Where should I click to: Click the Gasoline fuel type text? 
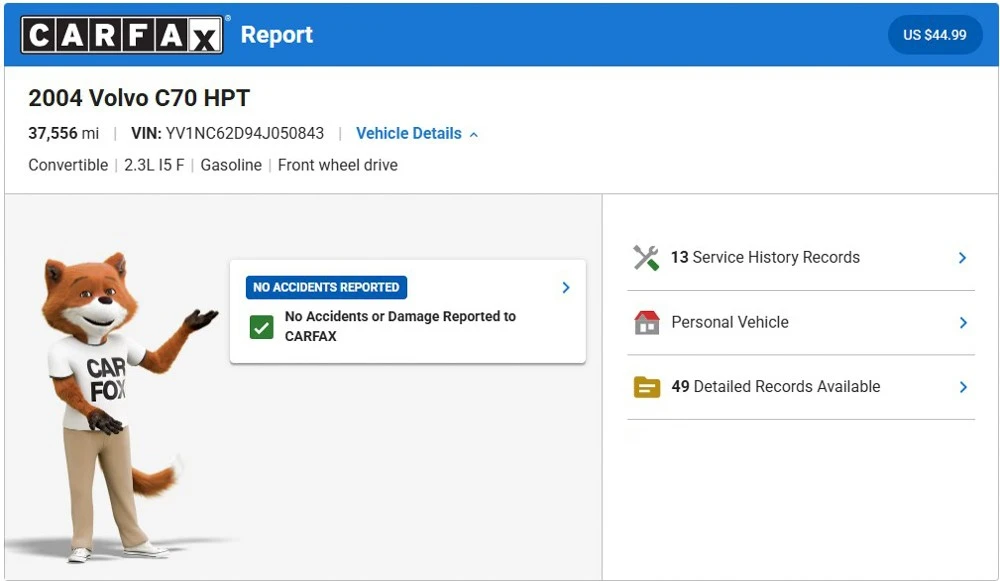coord(231,165)
